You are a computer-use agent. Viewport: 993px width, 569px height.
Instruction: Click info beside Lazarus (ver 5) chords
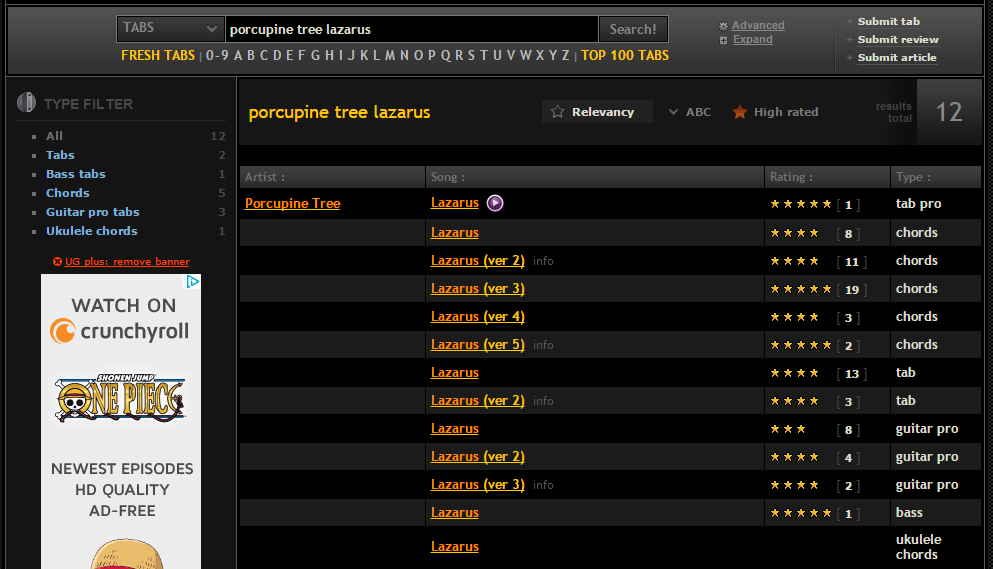pos(543,345)
